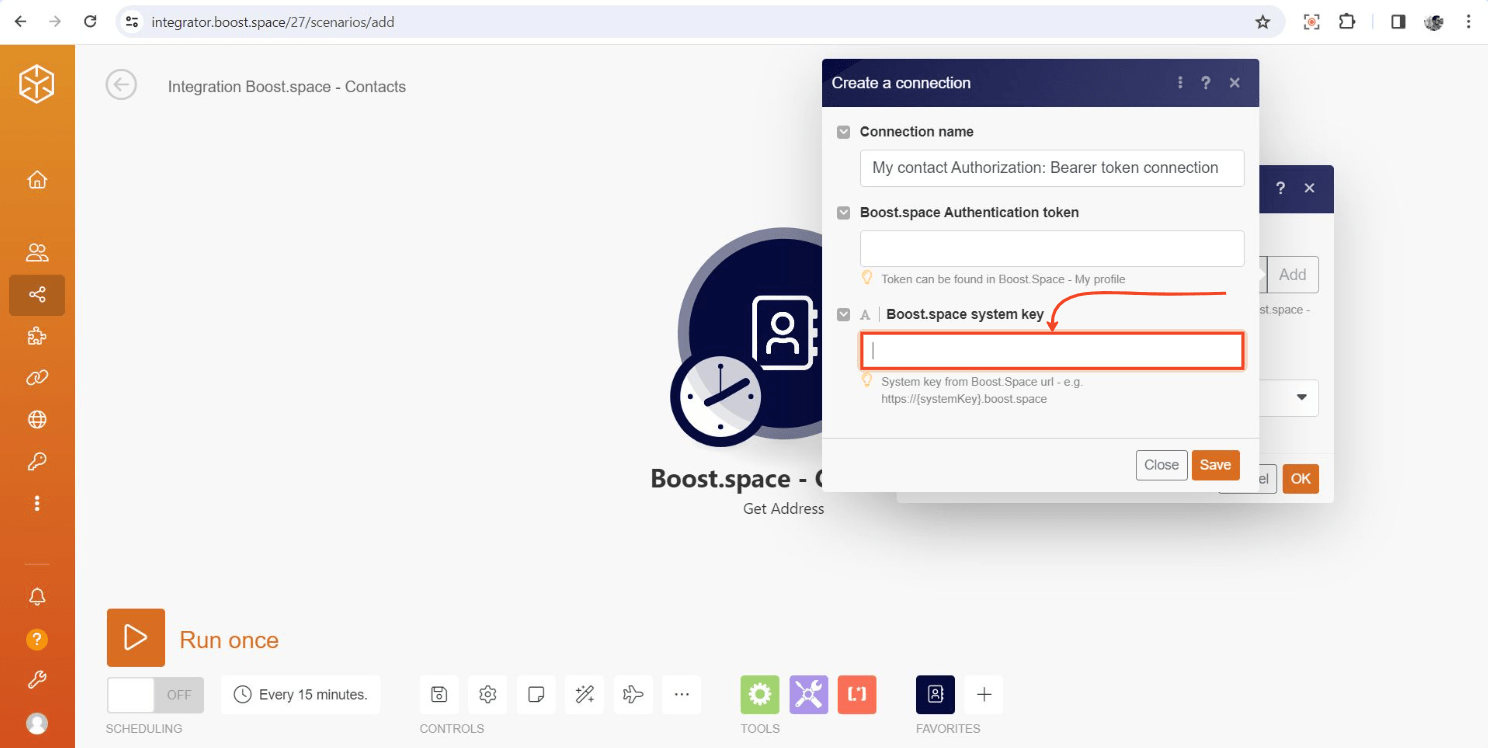Open the Notifications bell icon

coord(37,596)
